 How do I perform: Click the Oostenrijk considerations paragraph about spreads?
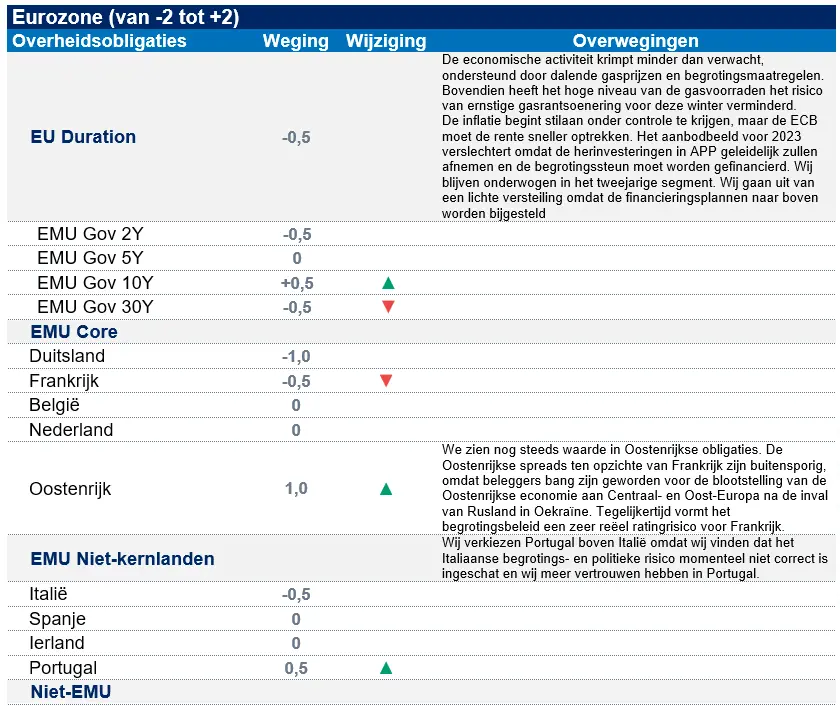(635, 489)
